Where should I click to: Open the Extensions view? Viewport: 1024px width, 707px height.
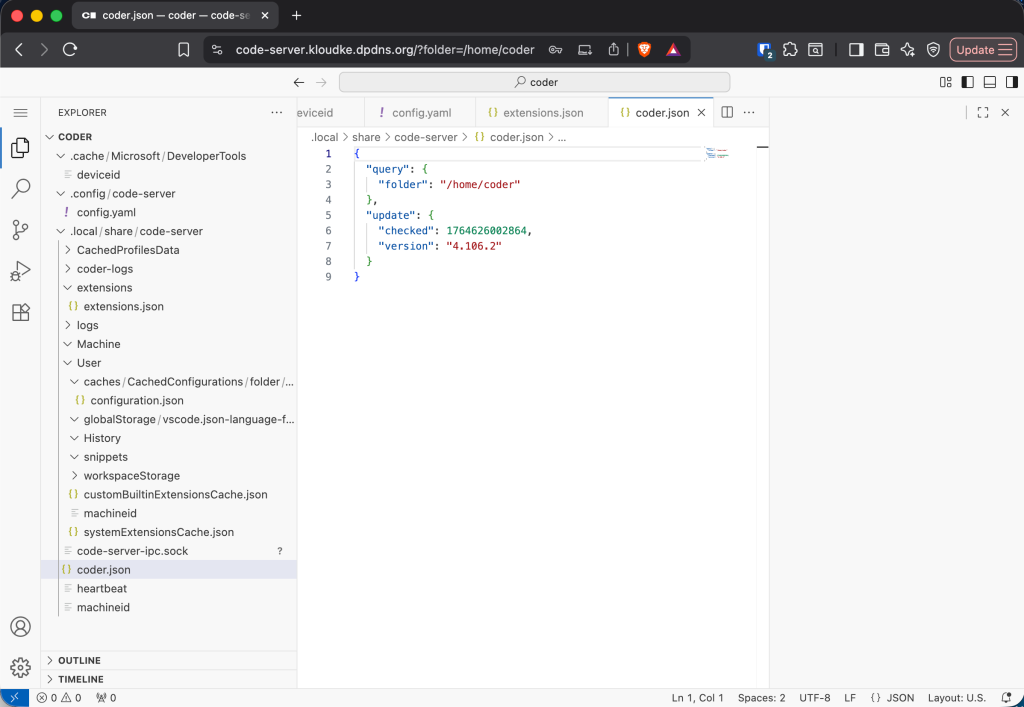[x=21, y=312]
